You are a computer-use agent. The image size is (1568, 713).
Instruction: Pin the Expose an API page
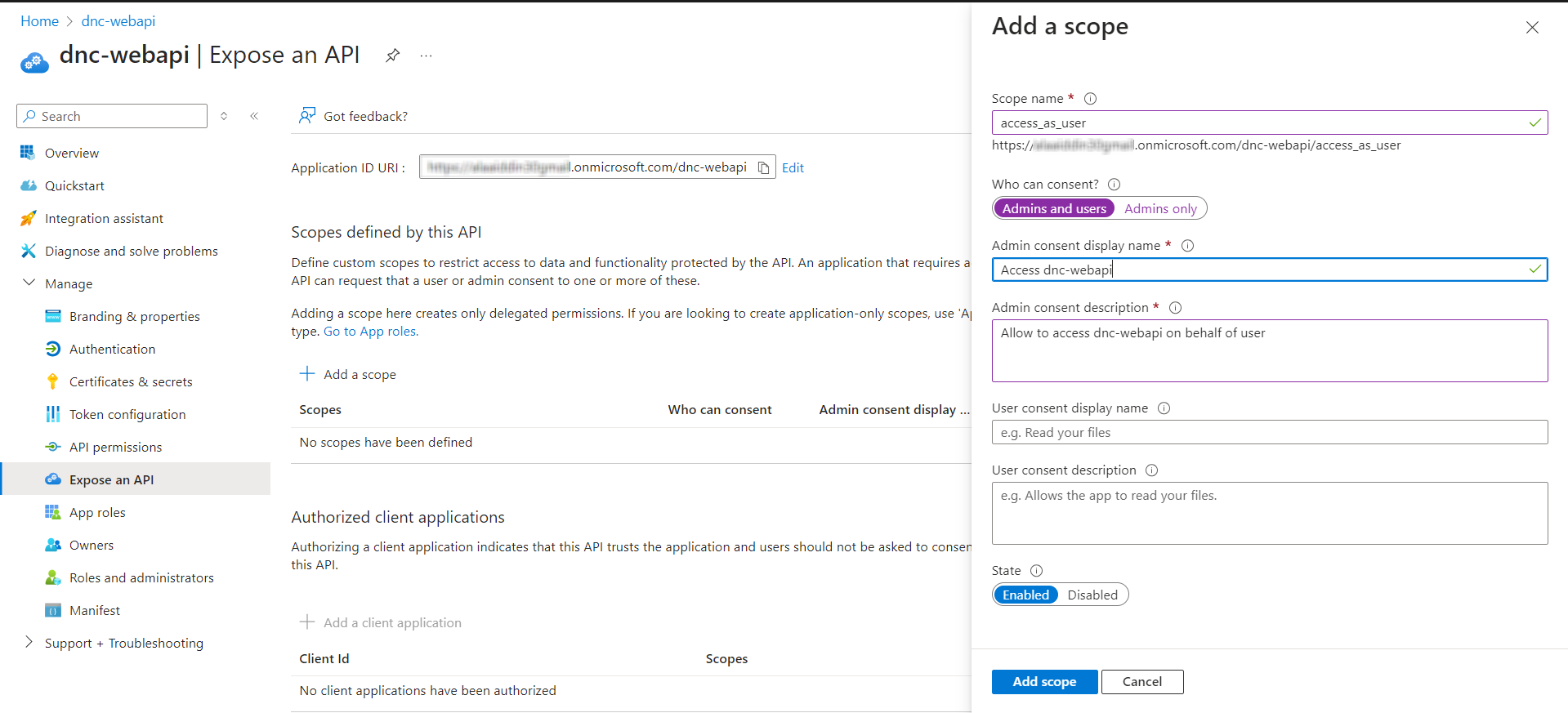(393, 56)
